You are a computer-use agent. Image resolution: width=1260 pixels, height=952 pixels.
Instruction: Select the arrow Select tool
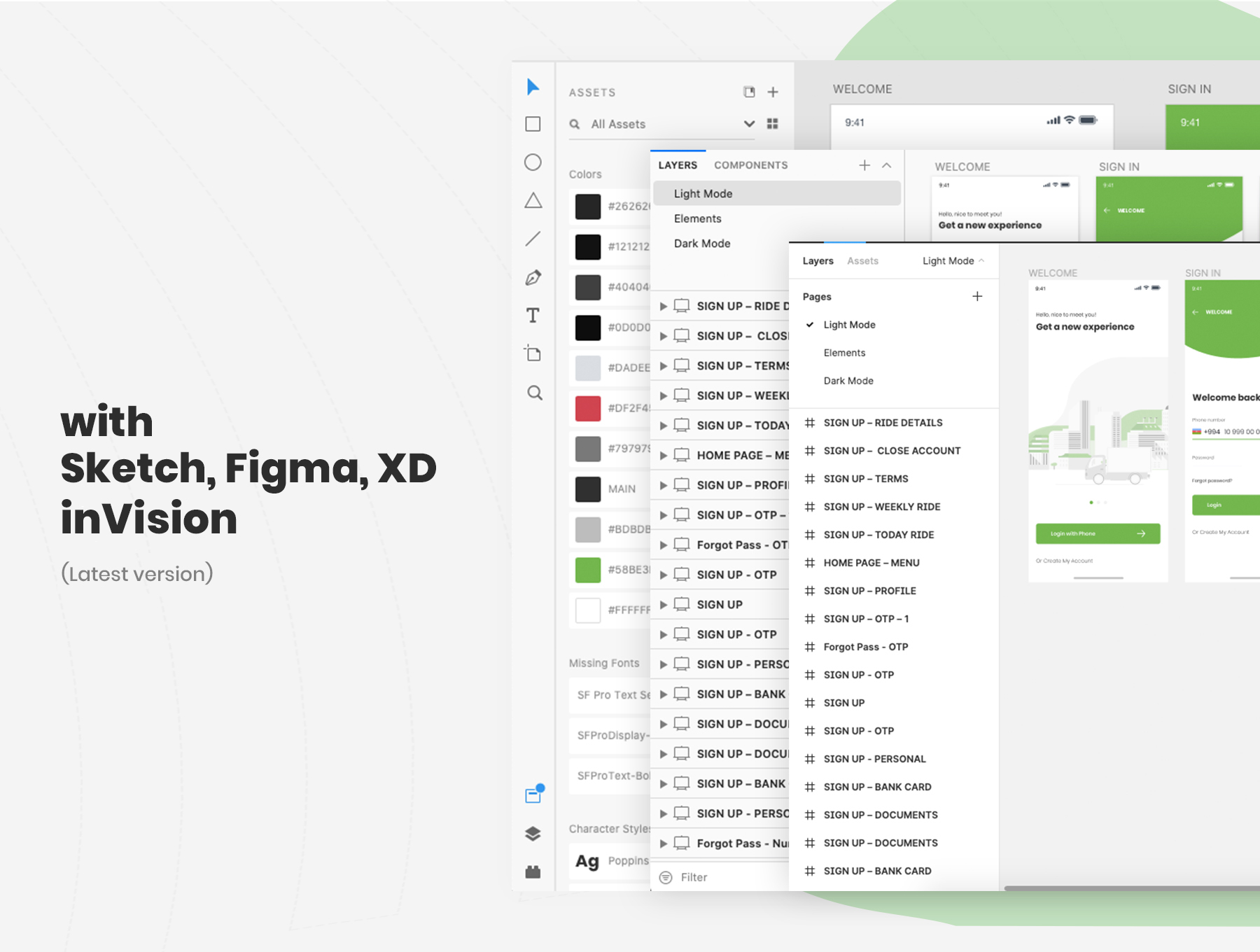coord(533,87)
